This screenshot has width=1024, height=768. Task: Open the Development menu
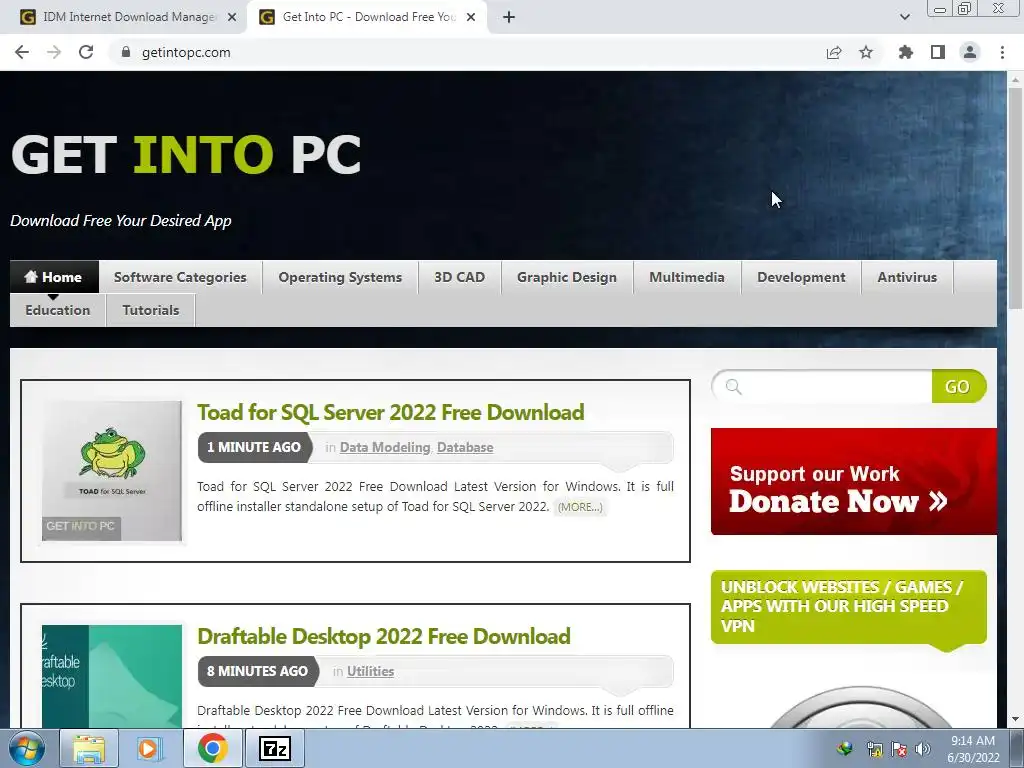(x=801, y=277)
